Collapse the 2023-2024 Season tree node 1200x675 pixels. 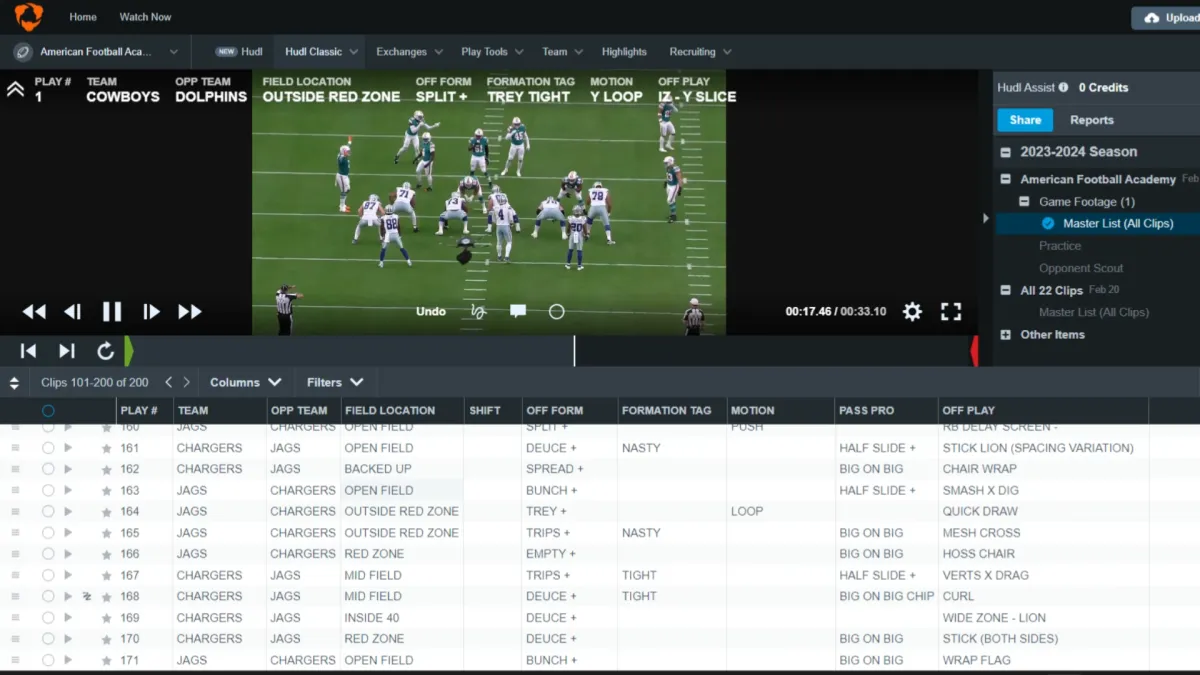coord(1006,152)
